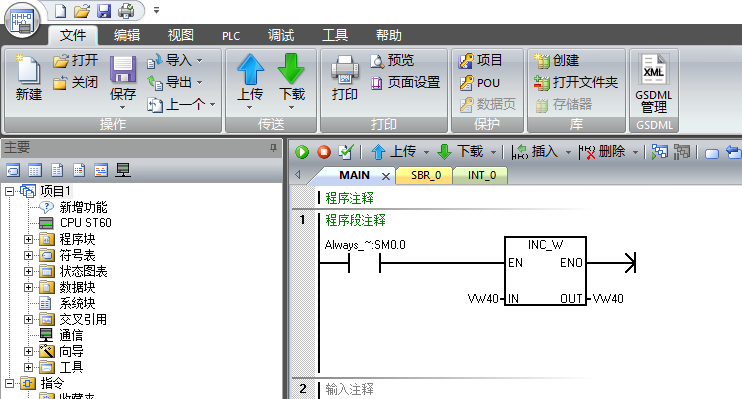Expand the 程序块 tree folder

[x=28, y=239]
